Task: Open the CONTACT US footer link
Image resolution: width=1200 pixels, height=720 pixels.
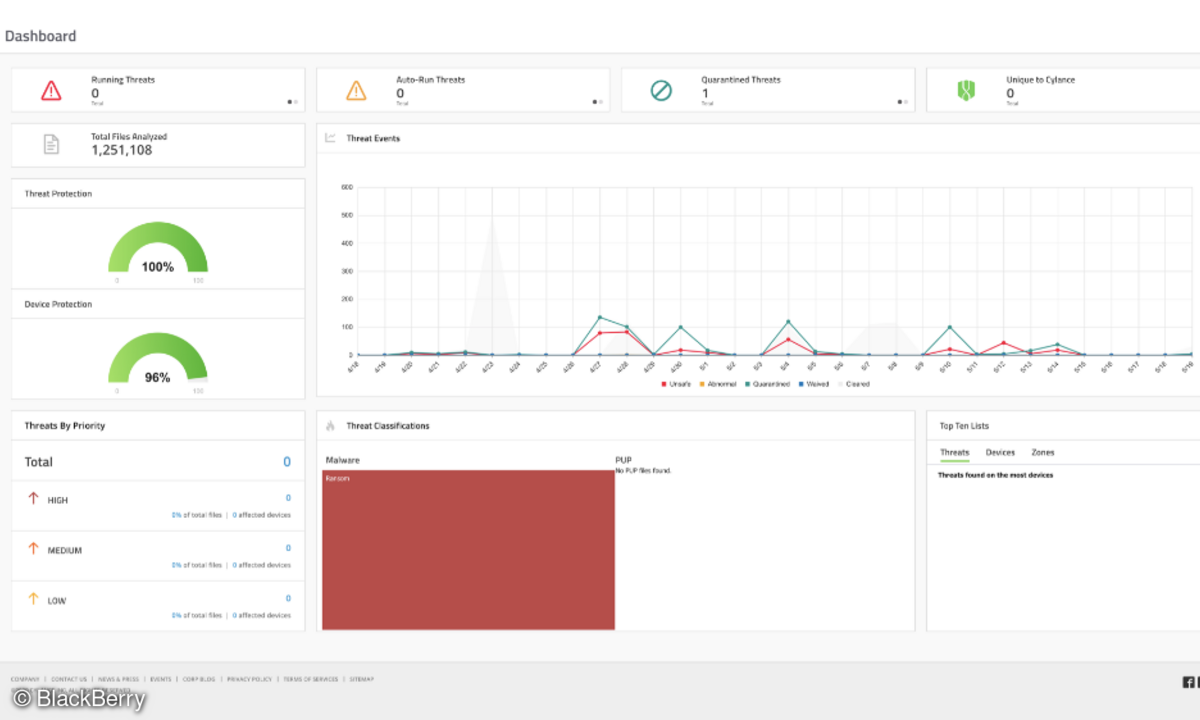Action: coord(69,679)
